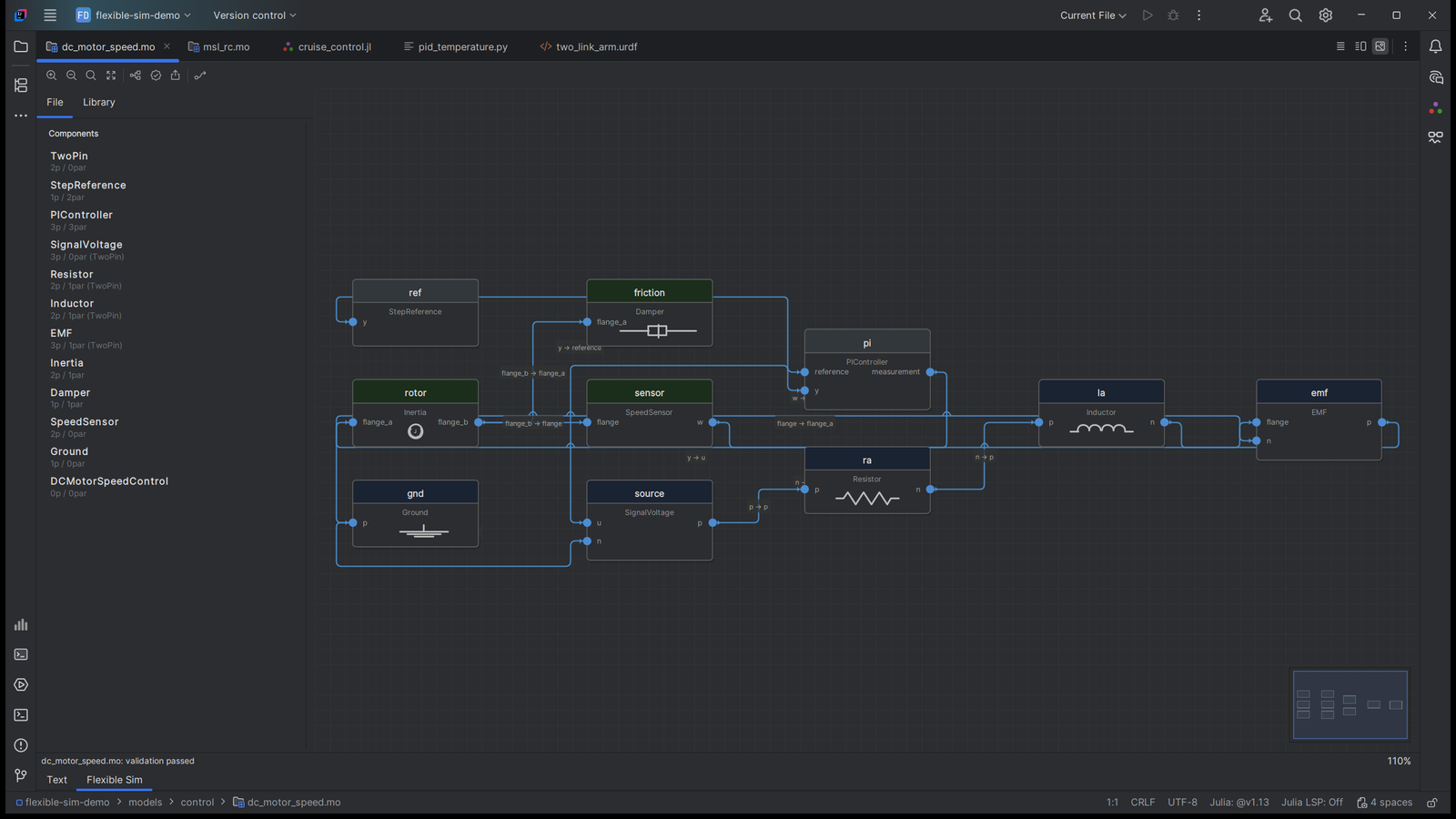1456x819 pixels.
Task: Reset zoom with the magnifier icon
Action: point(91,76)
